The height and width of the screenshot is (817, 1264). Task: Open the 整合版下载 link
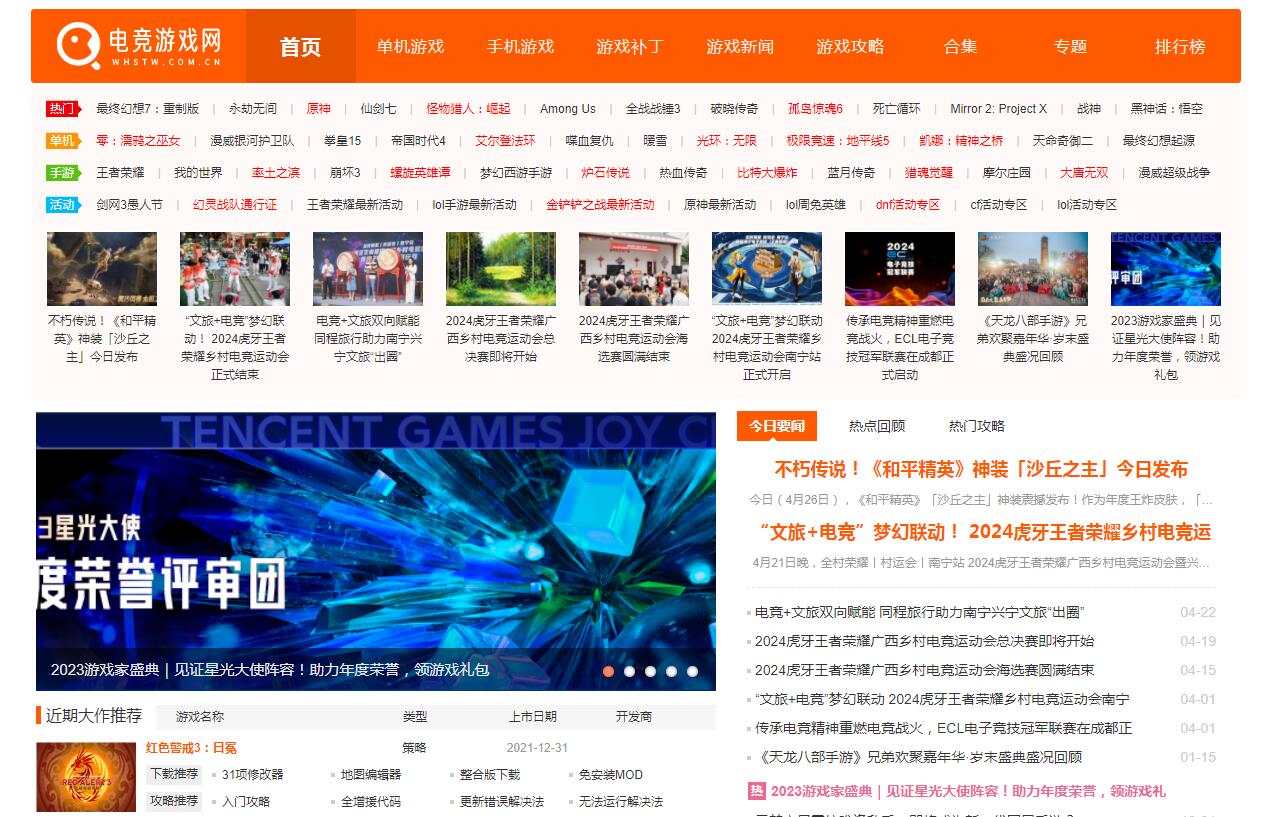point(490,774)
